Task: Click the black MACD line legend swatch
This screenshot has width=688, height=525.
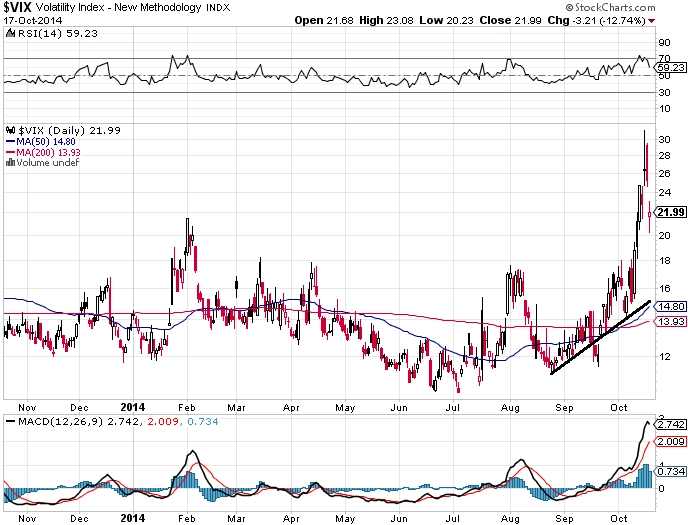Action: point(11,421)
